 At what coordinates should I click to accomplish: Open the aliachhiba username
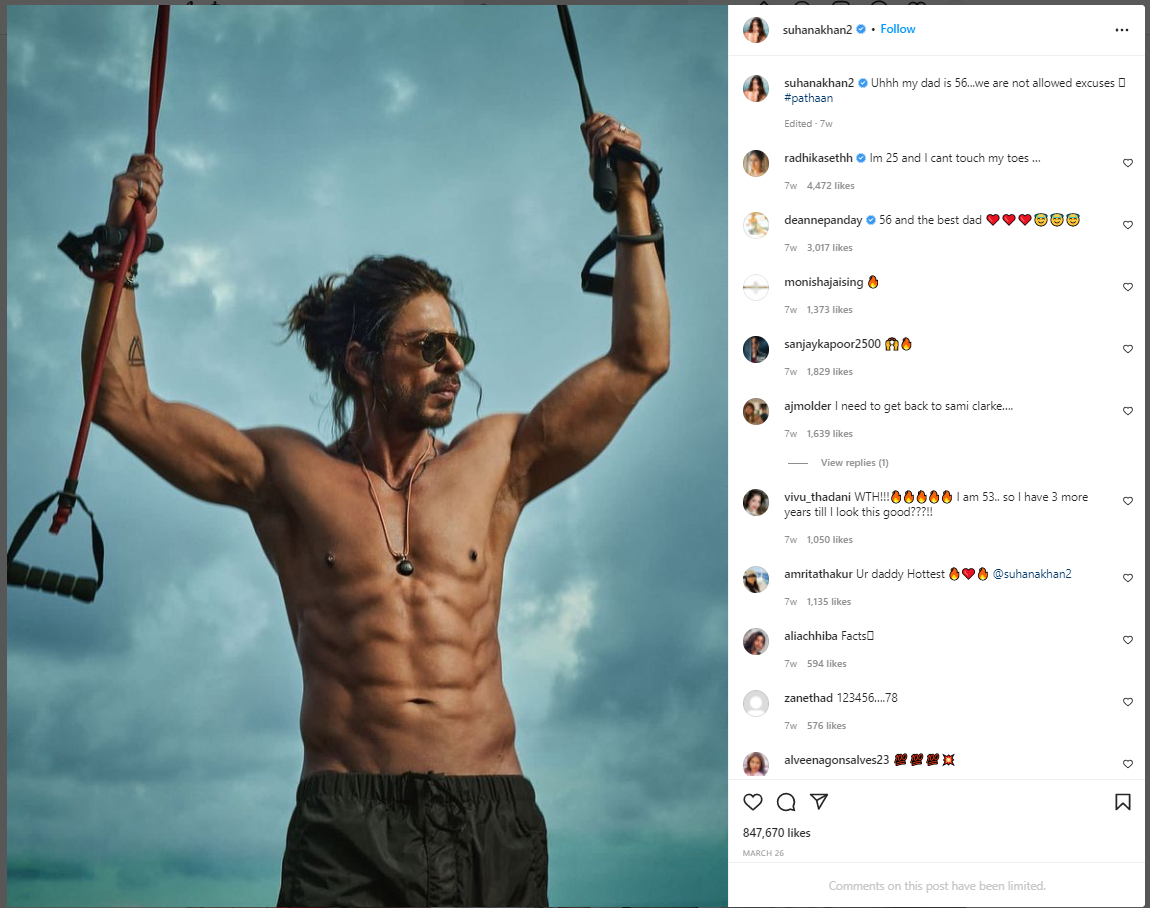[810, 636]
